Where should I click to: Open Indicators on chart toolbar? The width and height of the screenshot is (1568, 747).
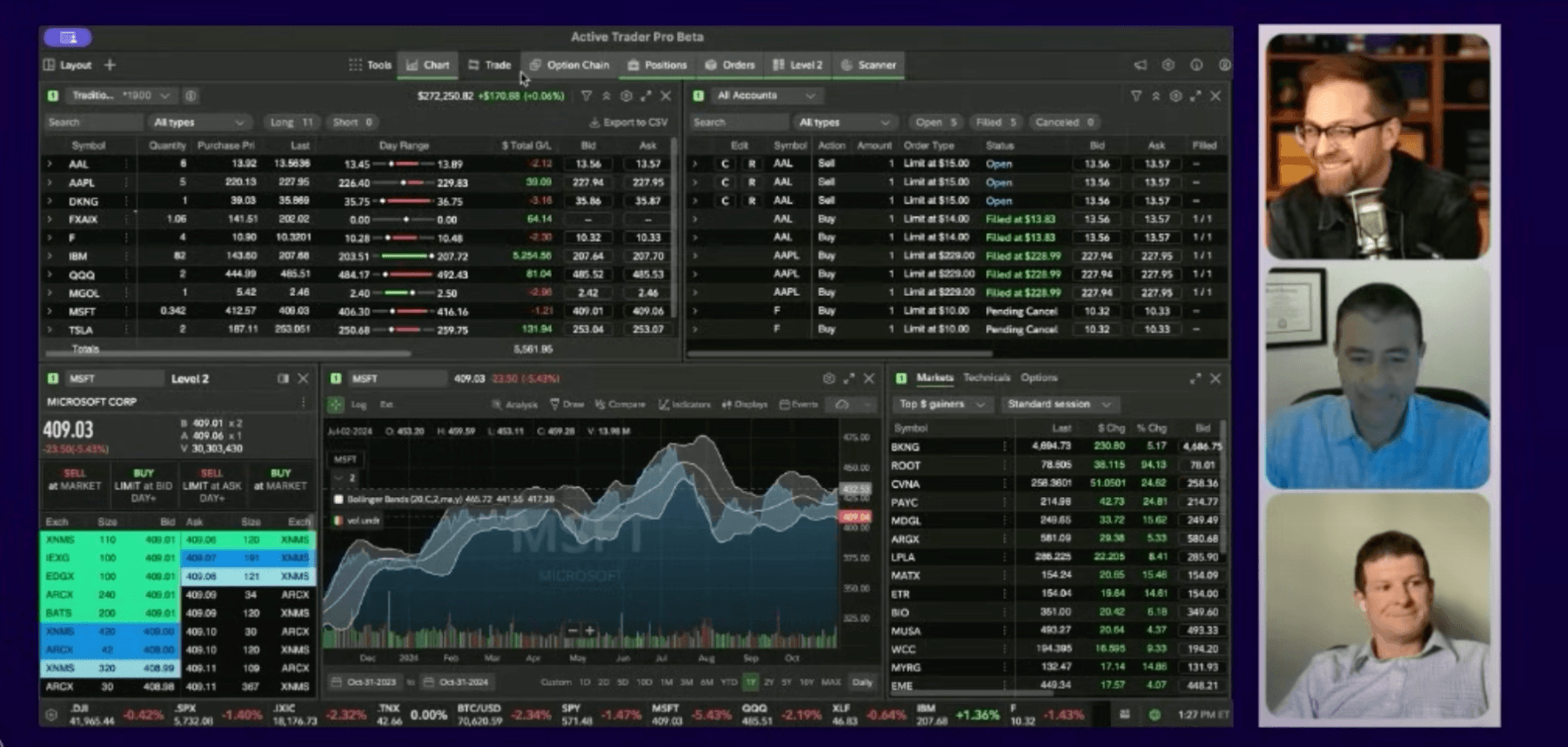685,405
